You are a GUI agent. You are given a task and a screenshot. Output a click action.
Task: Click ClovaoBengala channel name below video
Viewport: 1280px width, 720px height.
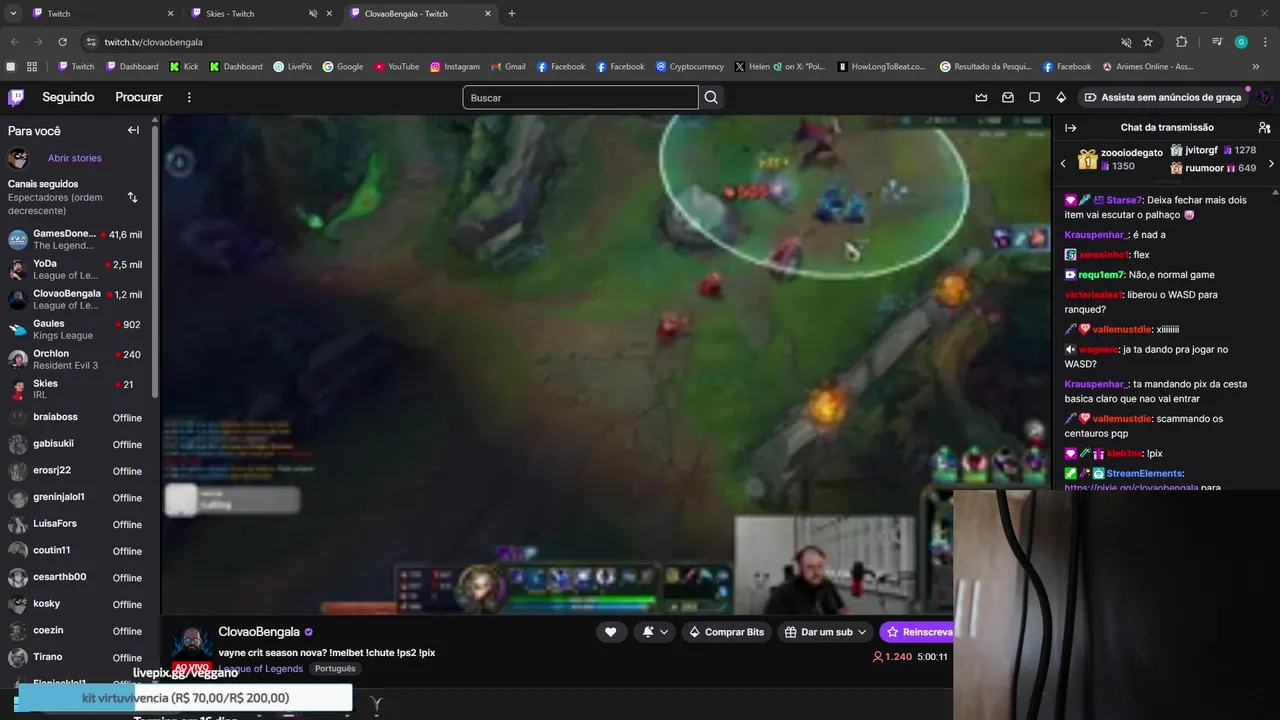[259, 632]
